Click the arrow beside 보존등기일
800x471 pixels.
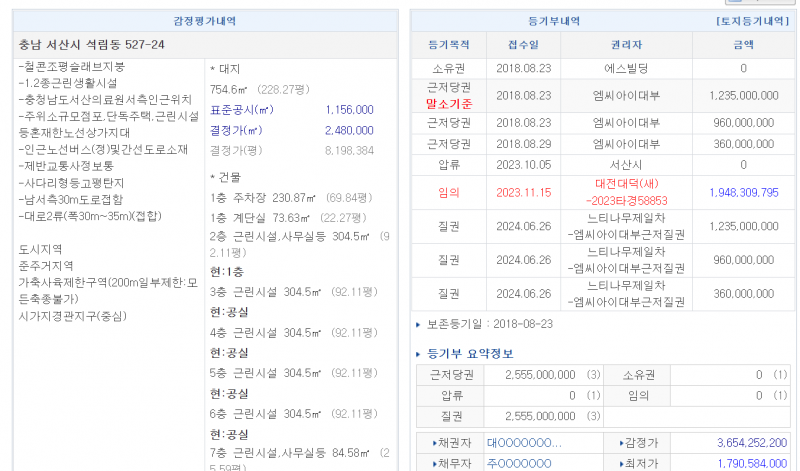pos(419,324)
